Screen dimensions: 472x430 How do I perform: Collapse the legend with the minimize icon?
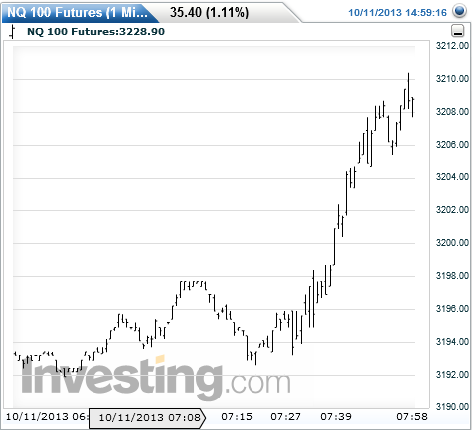point(458,31)
